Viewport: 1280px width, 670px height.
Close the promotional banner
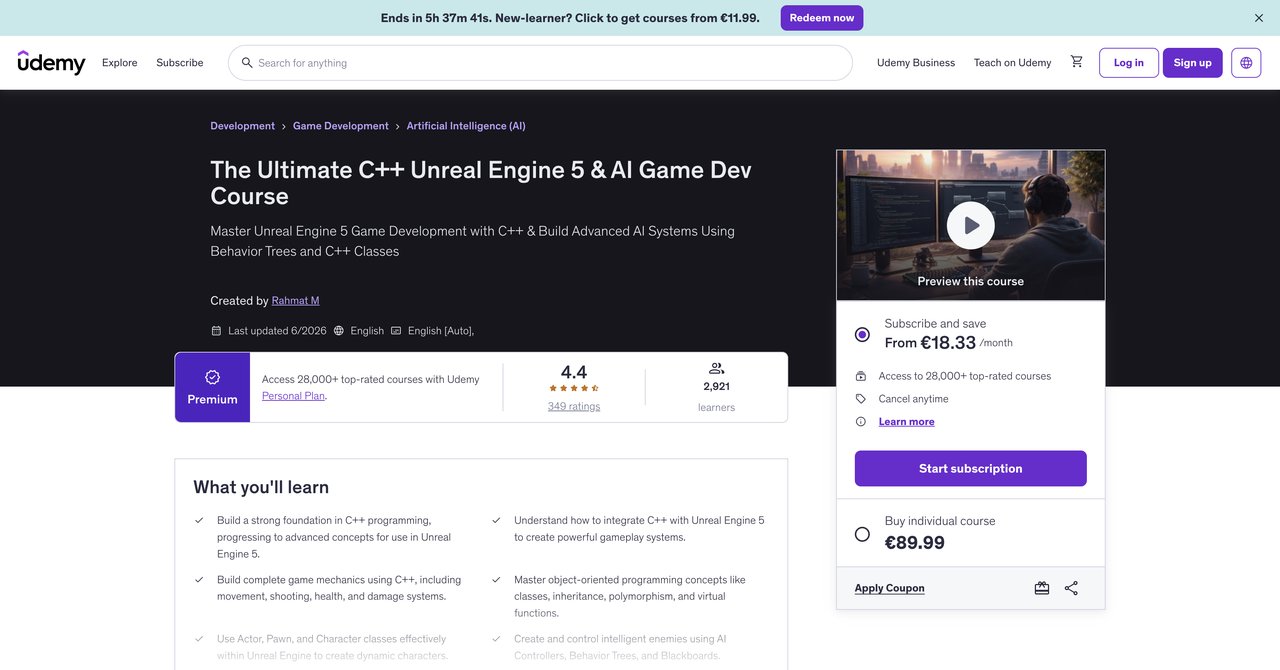point(1259,18)
